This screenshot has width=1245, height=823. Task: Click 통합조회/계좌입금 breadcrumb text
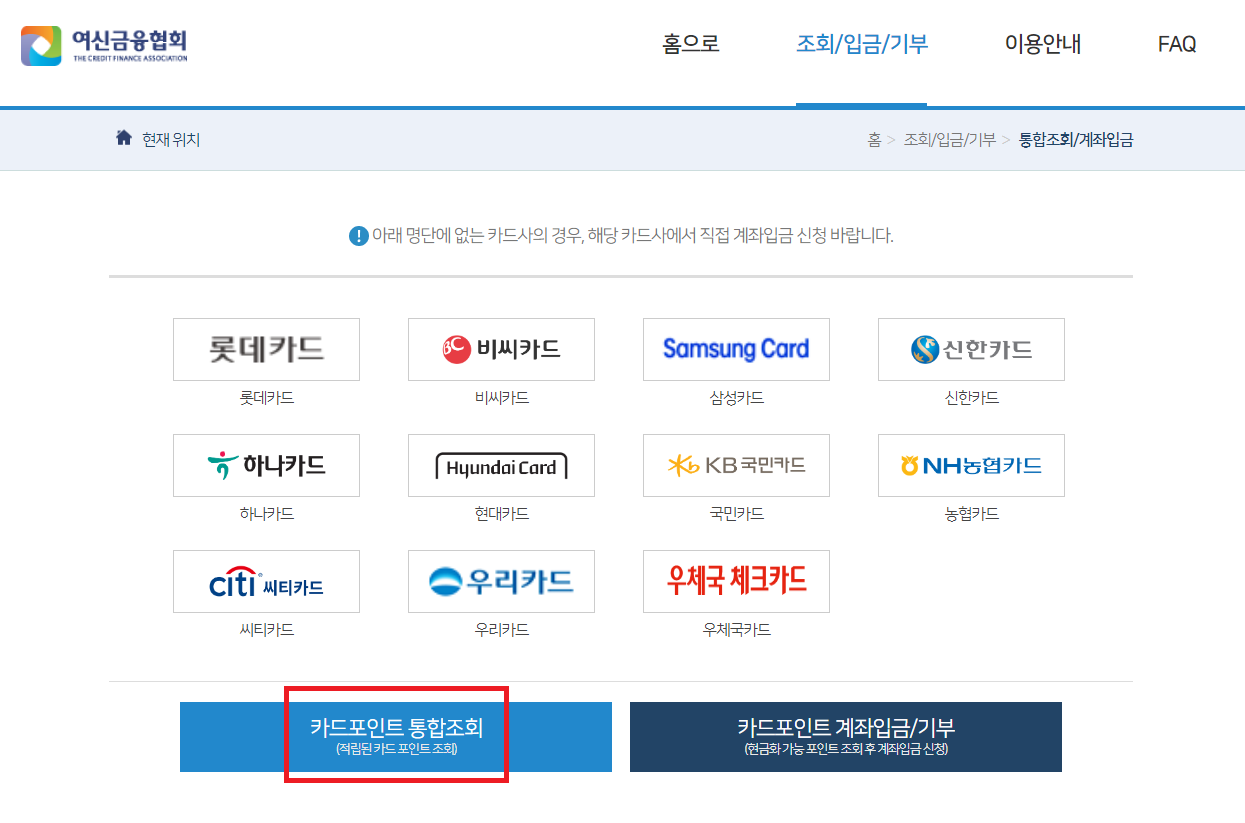(x=1076, y=140)
